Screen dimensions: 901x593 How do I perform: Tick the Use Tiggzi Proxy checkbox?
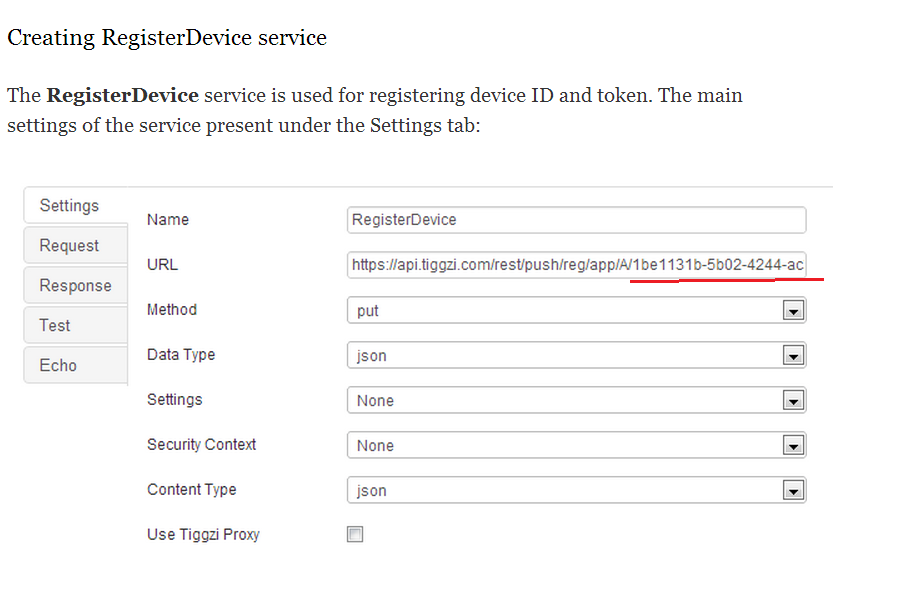point(355,535)
